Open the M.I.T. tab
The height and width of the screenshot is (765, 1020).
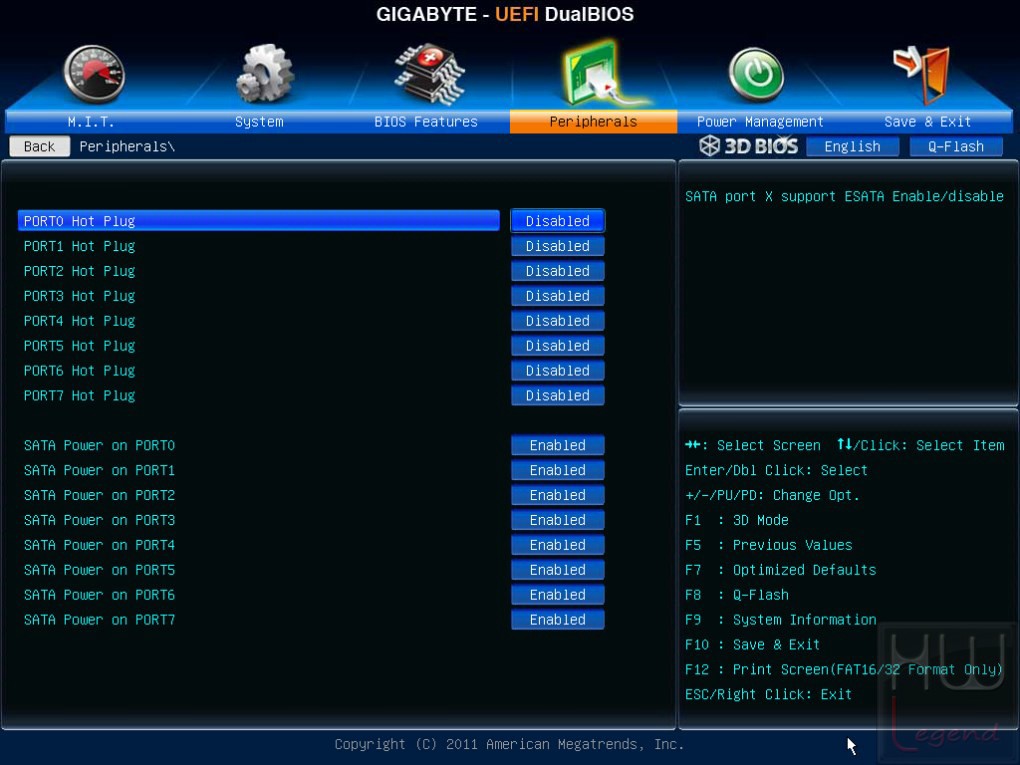90,122
